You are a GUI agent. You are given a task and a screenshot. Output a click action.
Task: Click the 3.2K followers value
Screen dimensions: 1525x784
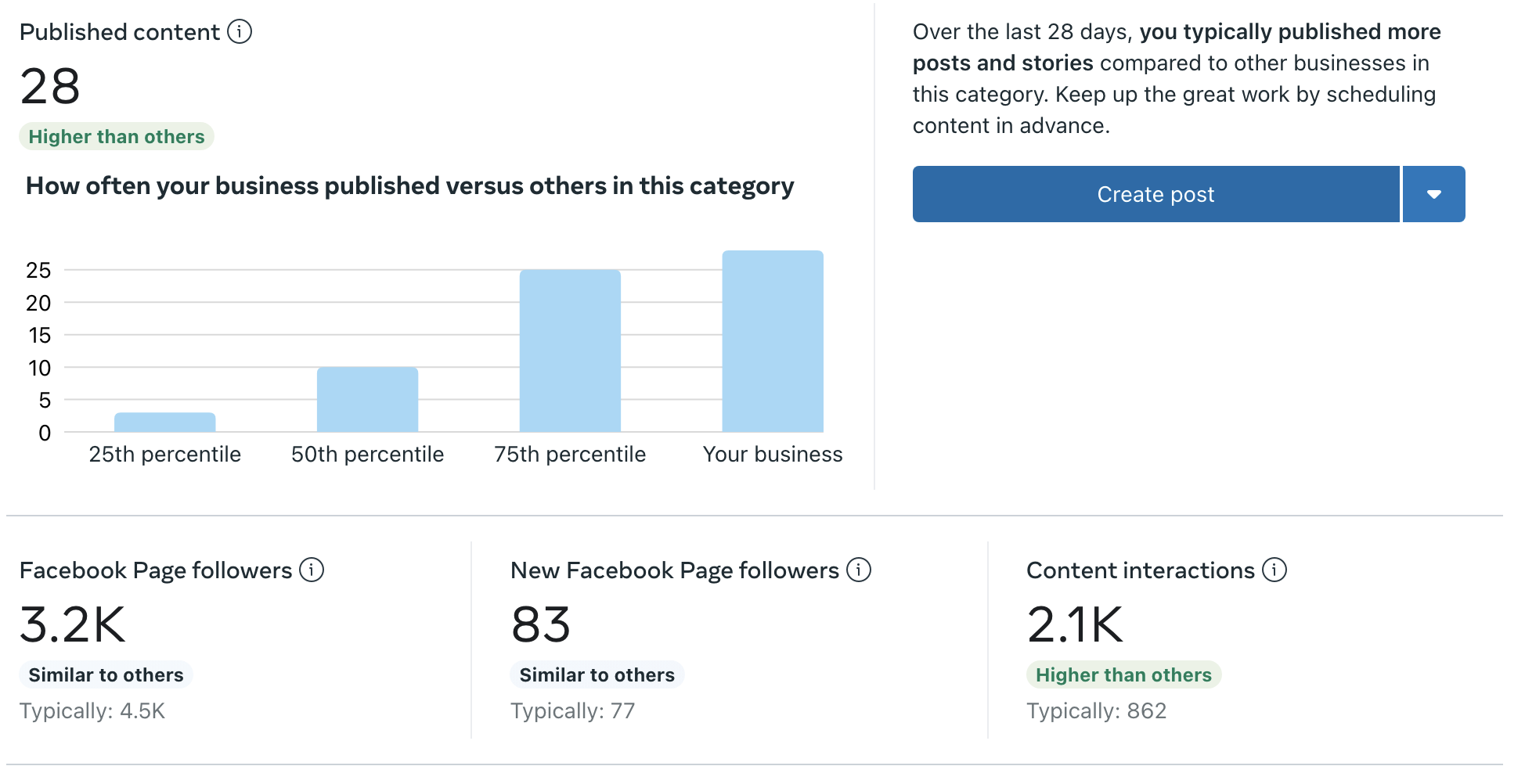72,624
